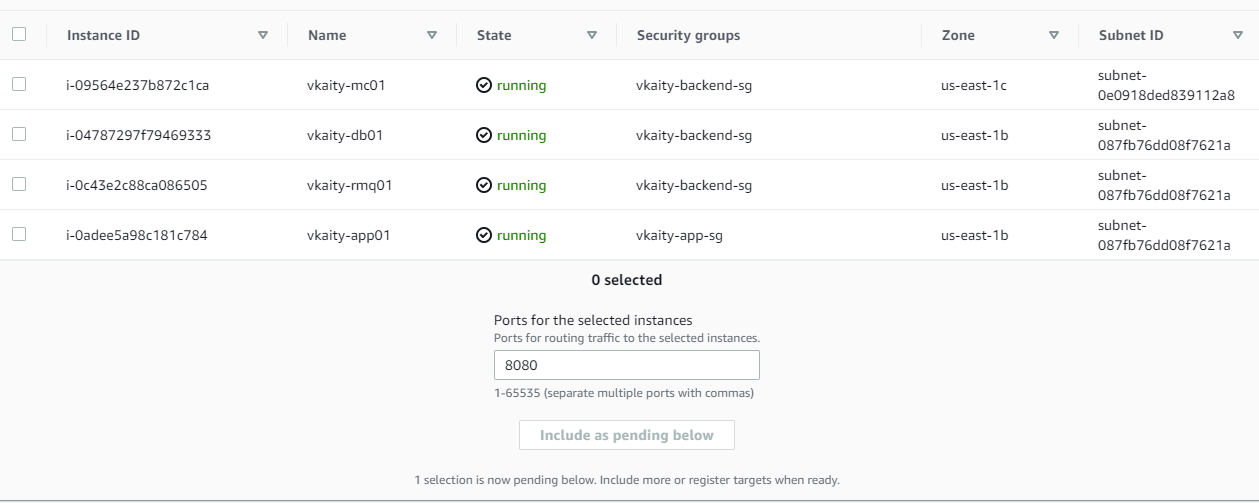1259x503 pixels.
Task: Select checkbox for instance vkaity-mc01
Action: [19, 85]
